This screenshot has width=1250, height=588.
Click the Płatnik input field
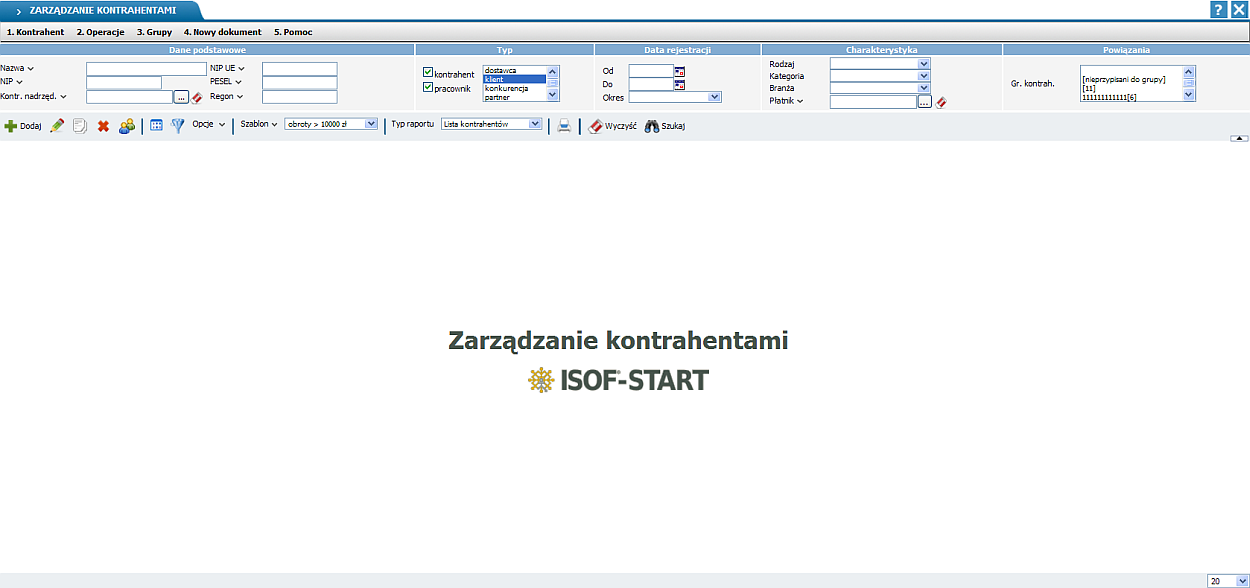coord(873,101)
